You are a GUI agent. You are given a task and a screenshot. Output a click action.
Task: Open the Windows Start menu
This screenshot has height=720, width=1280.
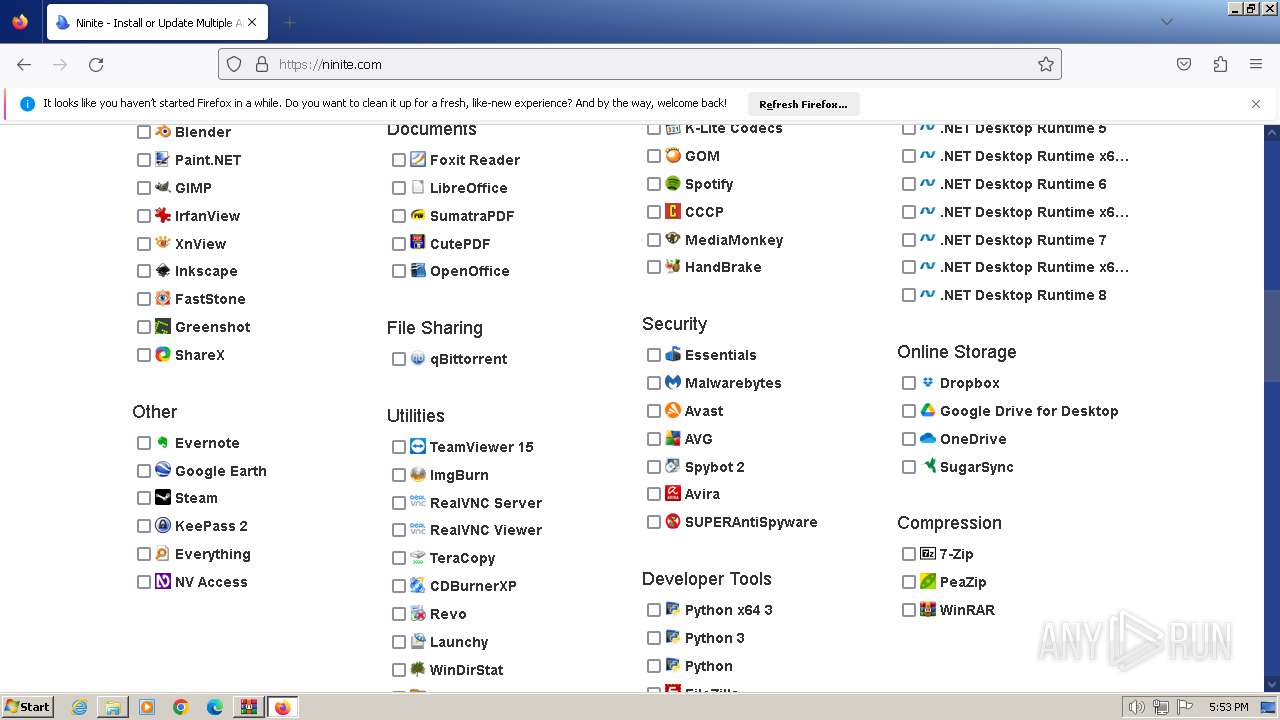pos(27,707)
